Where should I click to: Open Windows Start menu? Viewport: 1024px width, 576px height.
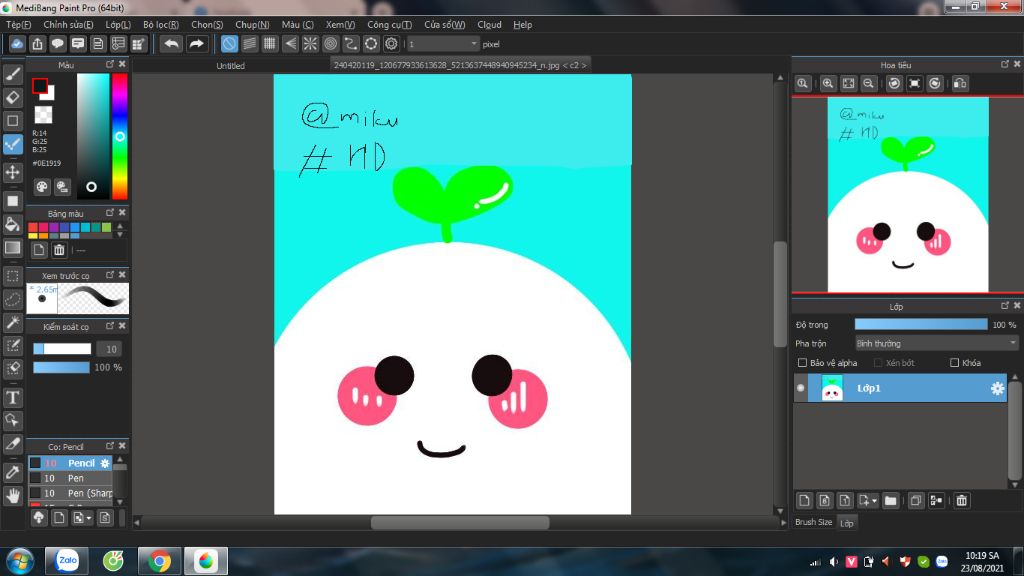click(x=20, y=561)
